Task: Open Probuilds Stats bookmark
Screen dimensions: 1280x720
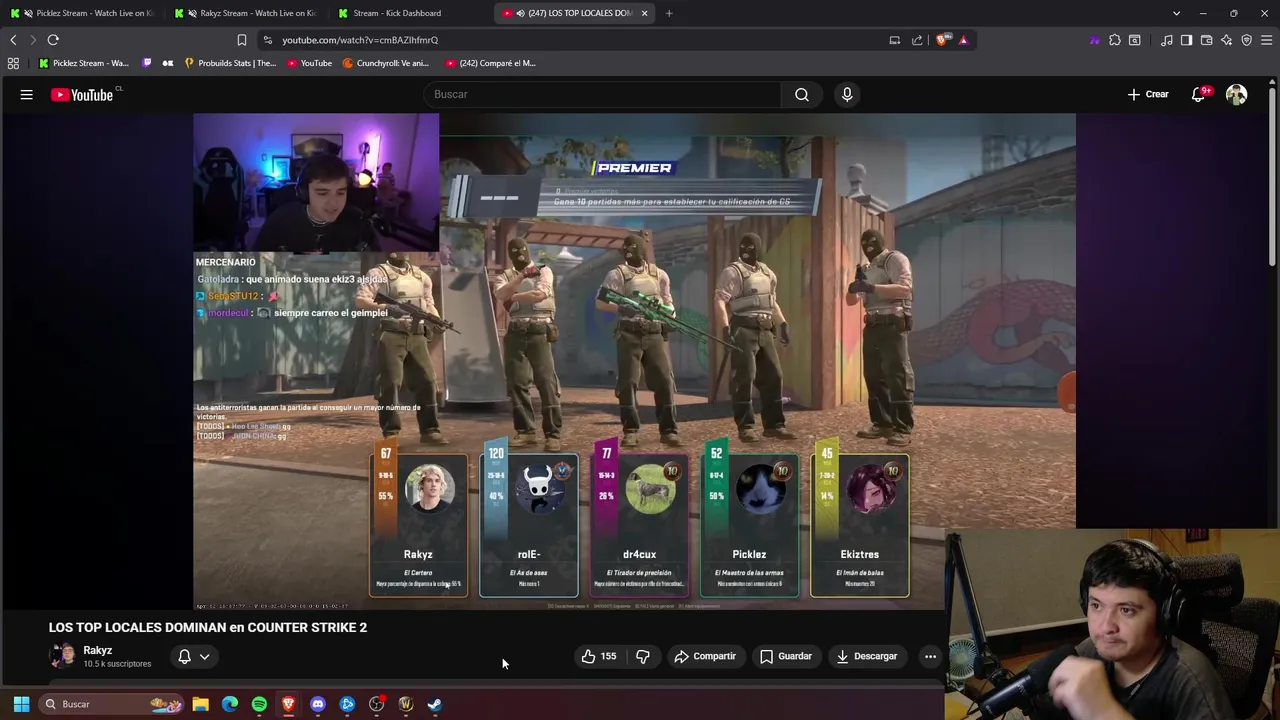Action: [x=230, y=63]
